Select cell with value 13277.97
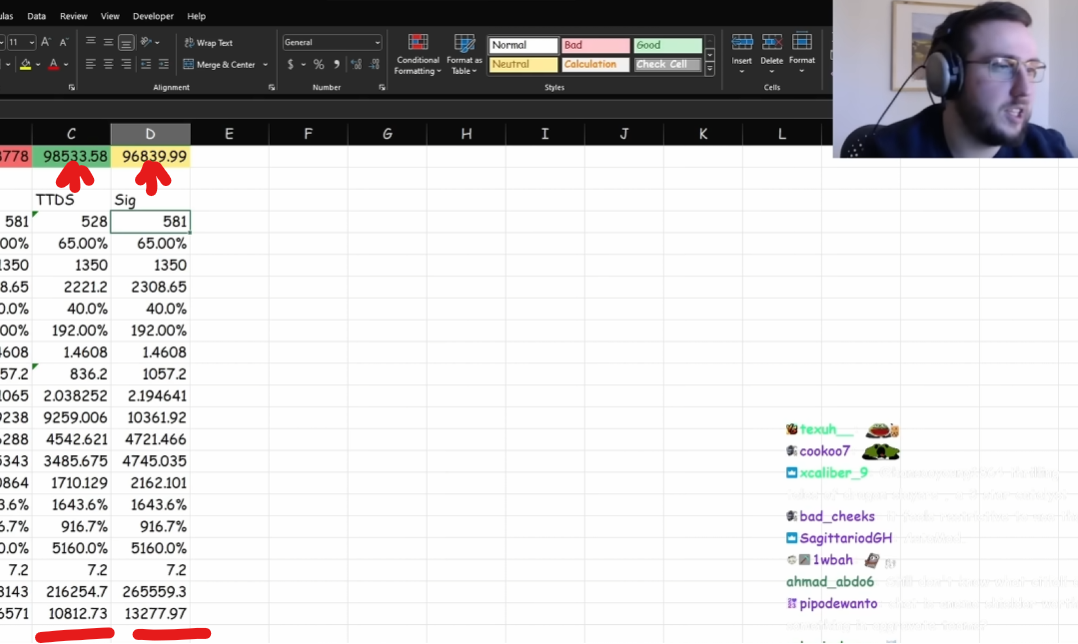Image resolution: width=1078 pixels, height=644 pixels. [x=151, y=614]
